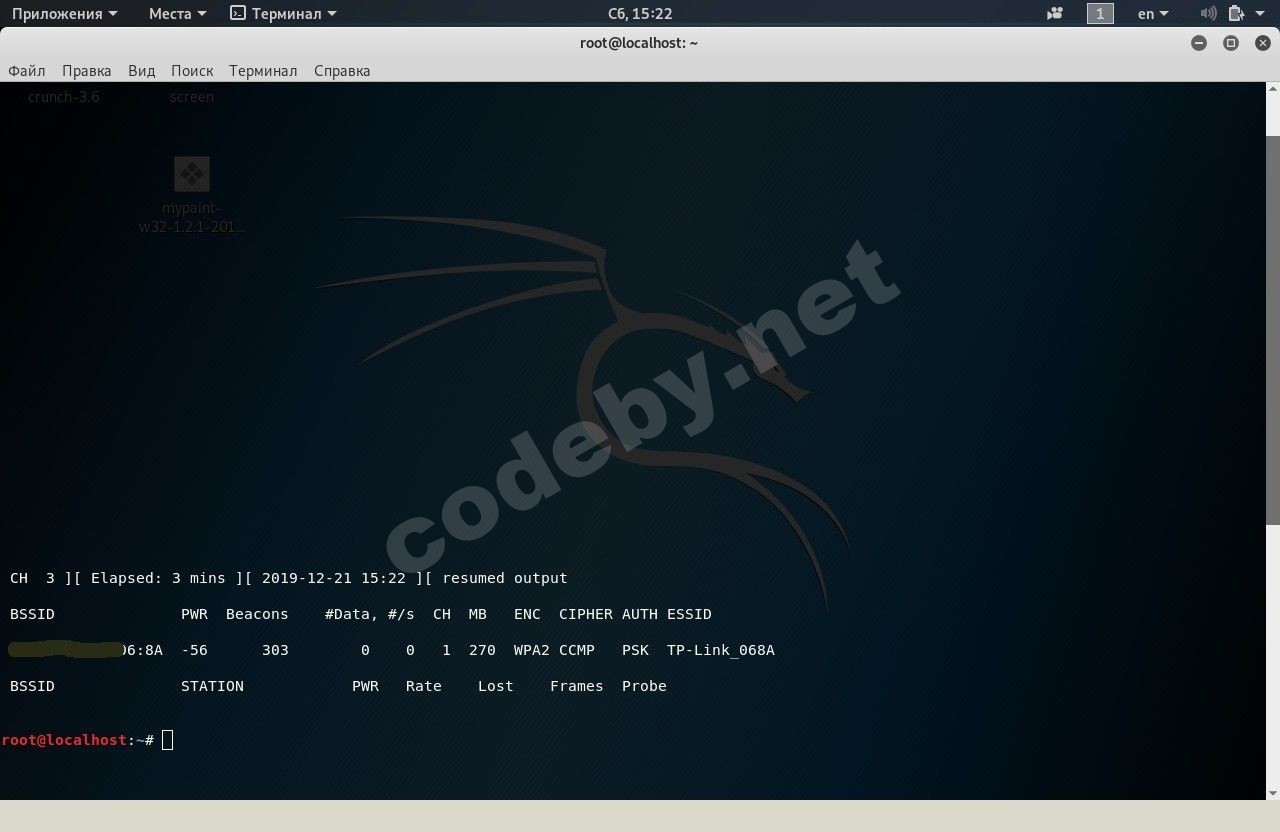Screen dimensions: 1280x832
Task: Click the red 'root@localhost' prompt text
Action: click(x=64, y=740)
